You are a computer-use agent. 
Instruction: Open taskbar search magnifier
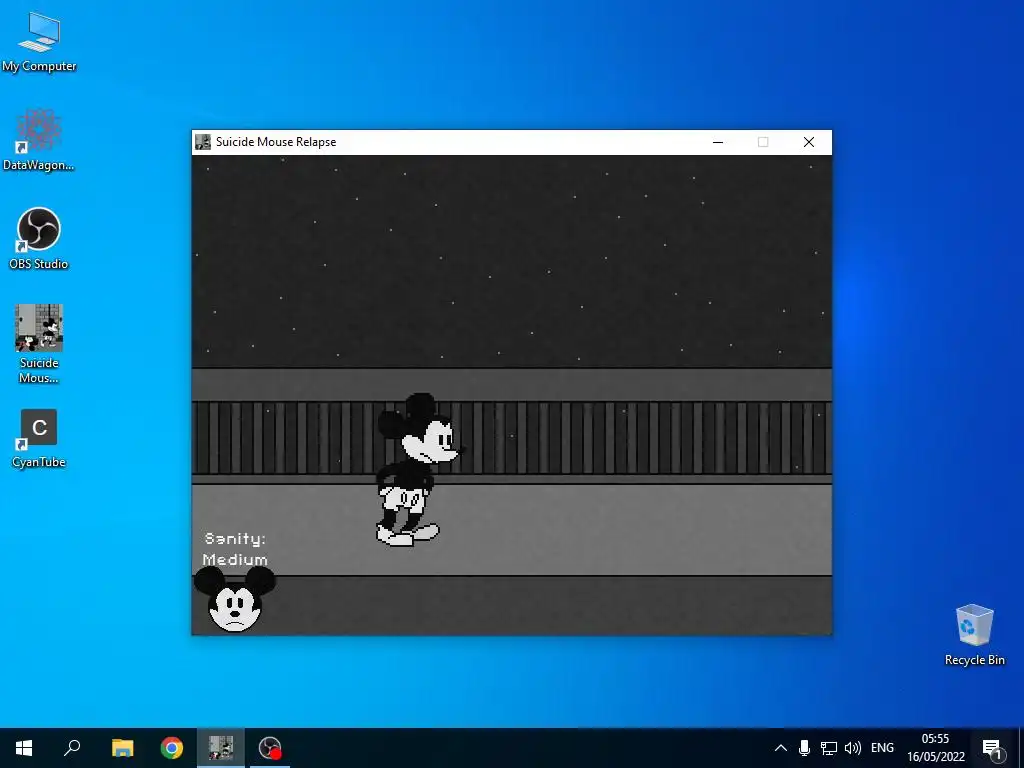click(x=72, y=748)
